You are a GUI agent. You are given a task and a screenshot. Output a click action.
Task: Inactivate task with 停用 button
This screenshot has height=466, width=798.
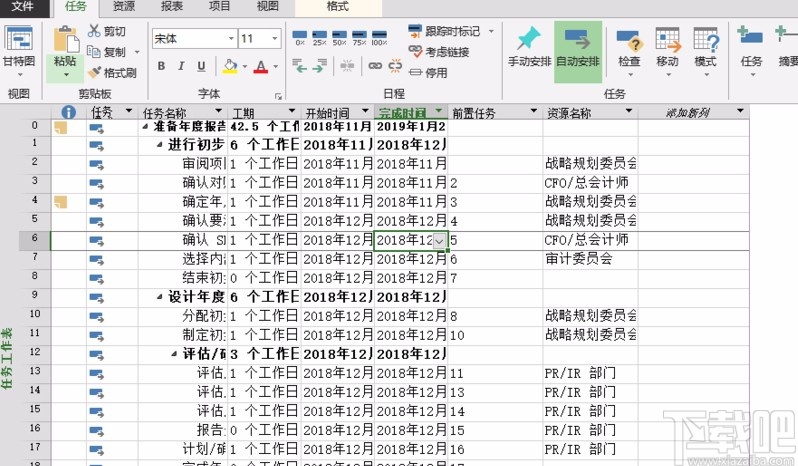click(x=428, y=73)
